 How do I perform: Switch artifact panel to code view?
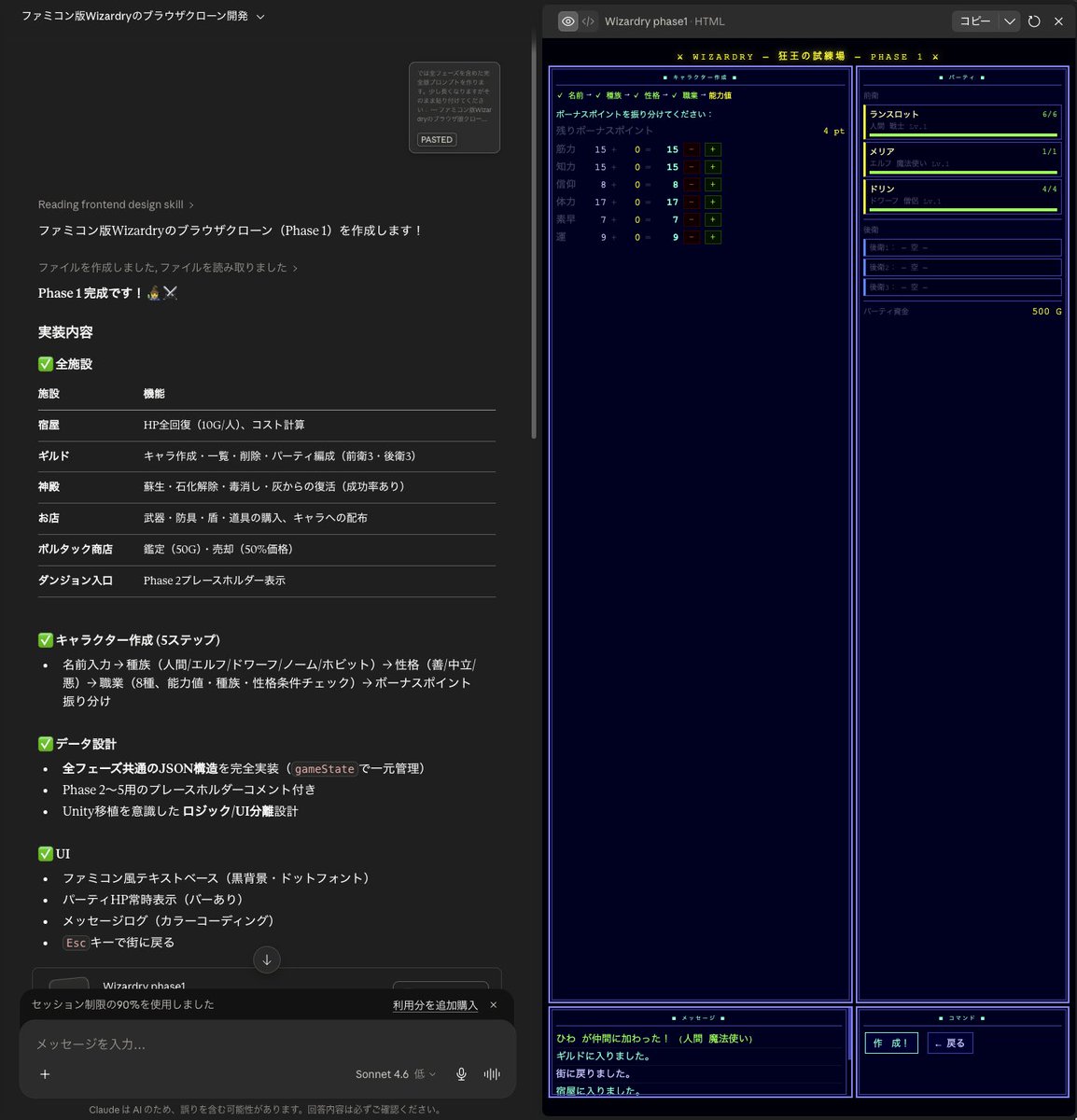(x=589, y=21)
